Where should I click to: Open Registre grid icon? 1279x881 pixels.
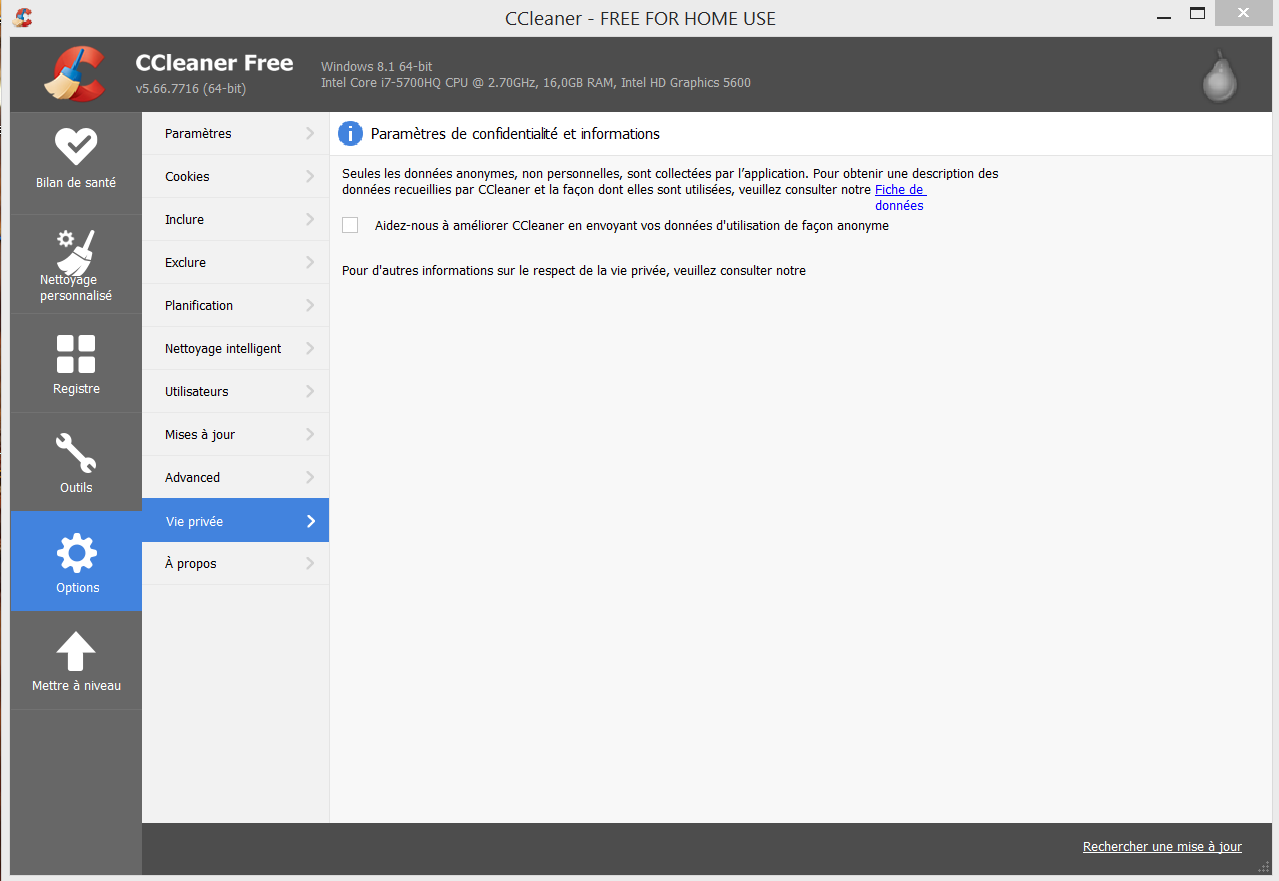pos(76,354)
